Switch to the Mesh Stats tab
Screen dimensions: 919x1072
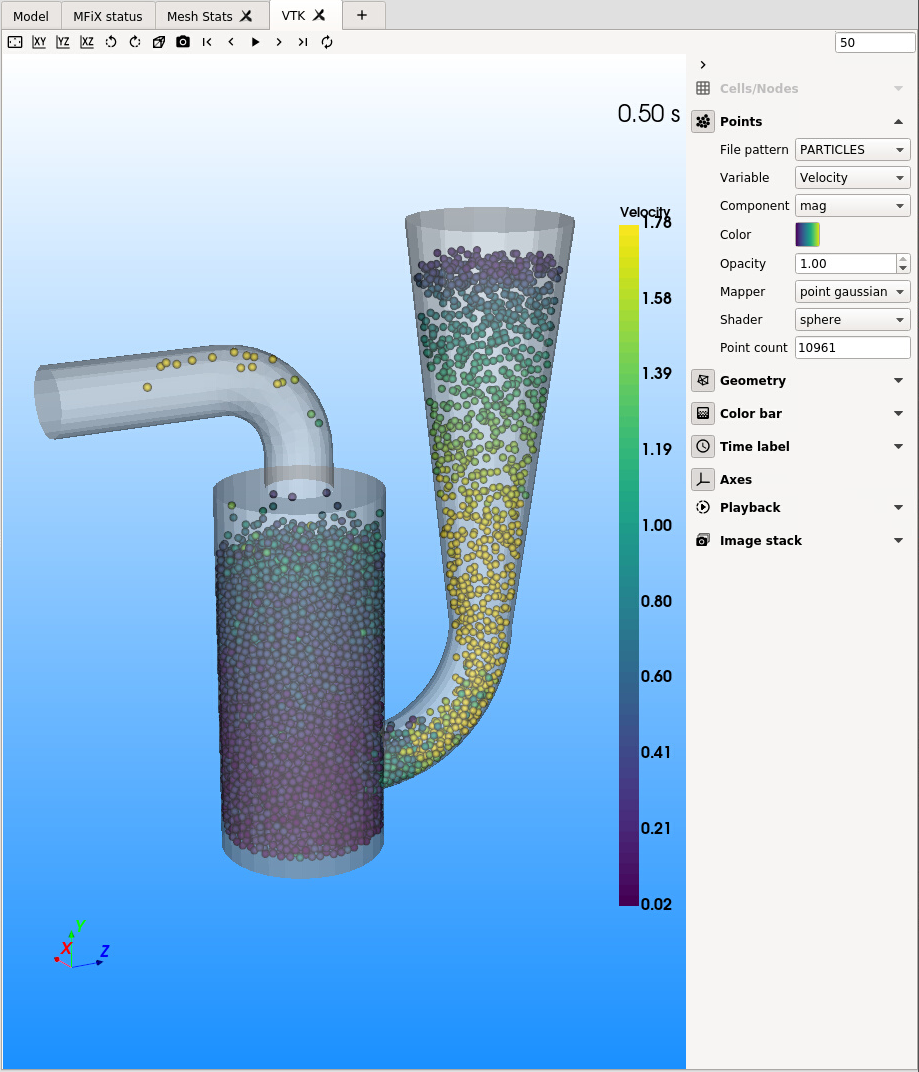(200, 16)
